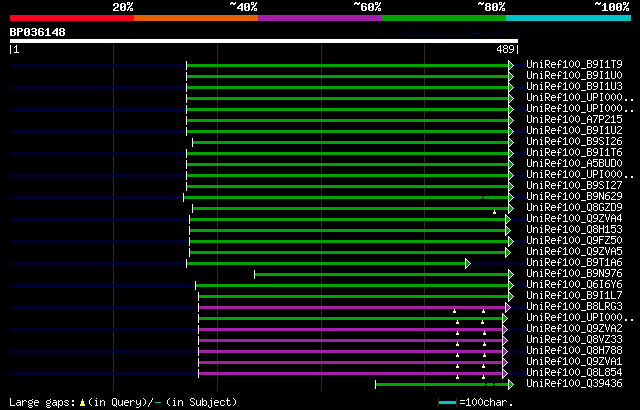
Task: Open the UniRef100_A7P215 hit label
Action: click(574, 120)
